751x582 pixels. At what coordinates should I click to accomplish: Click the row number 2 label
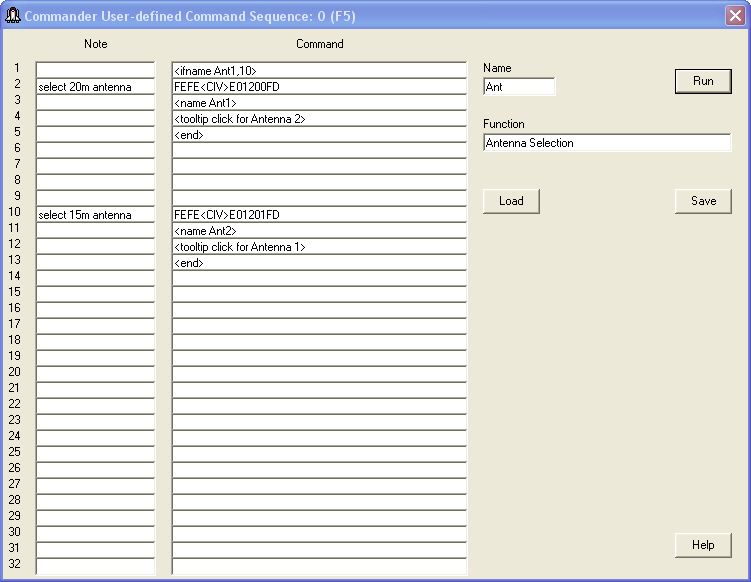(x=17, y=84)
